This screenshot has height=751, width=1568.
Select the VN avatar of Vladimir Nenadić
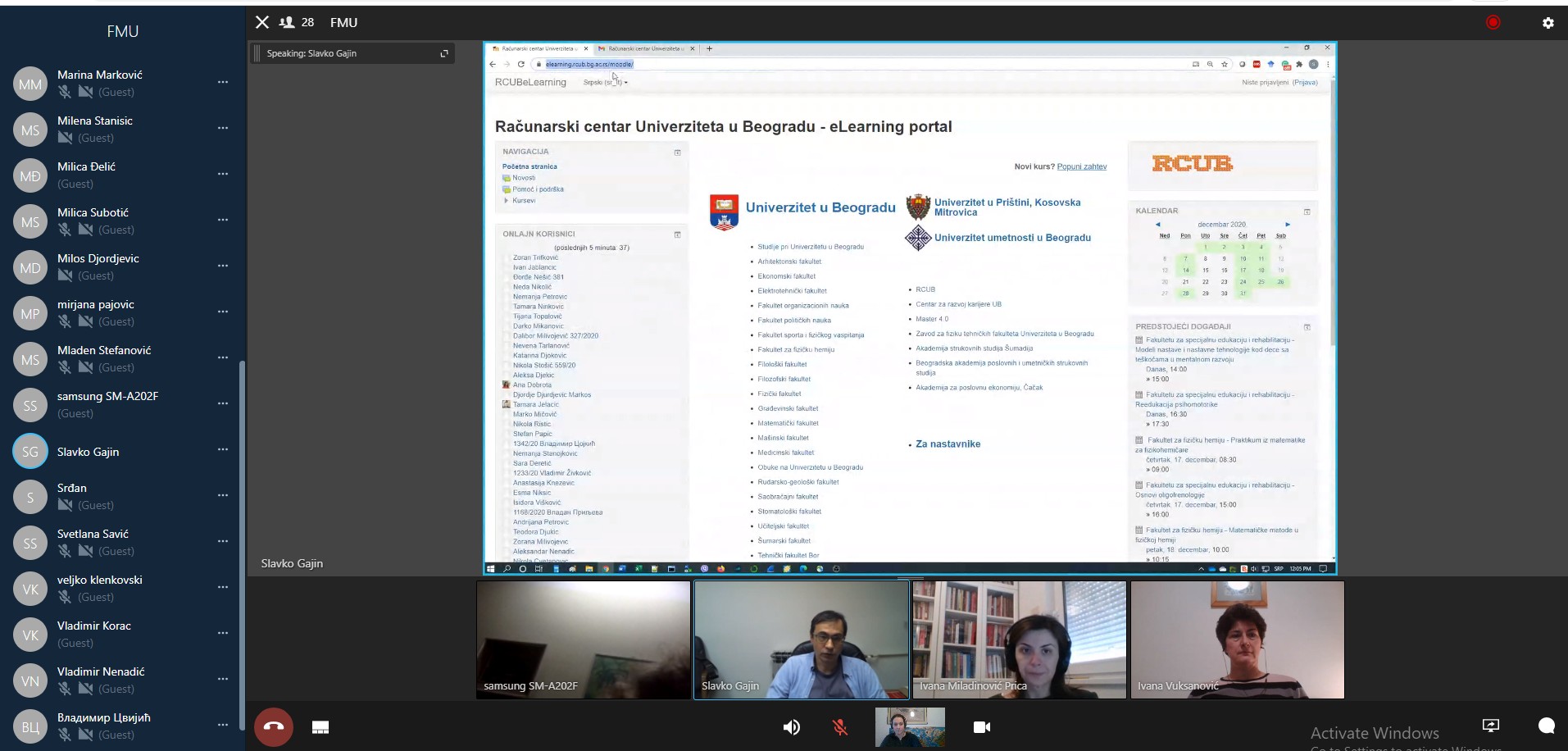(30, 680)
